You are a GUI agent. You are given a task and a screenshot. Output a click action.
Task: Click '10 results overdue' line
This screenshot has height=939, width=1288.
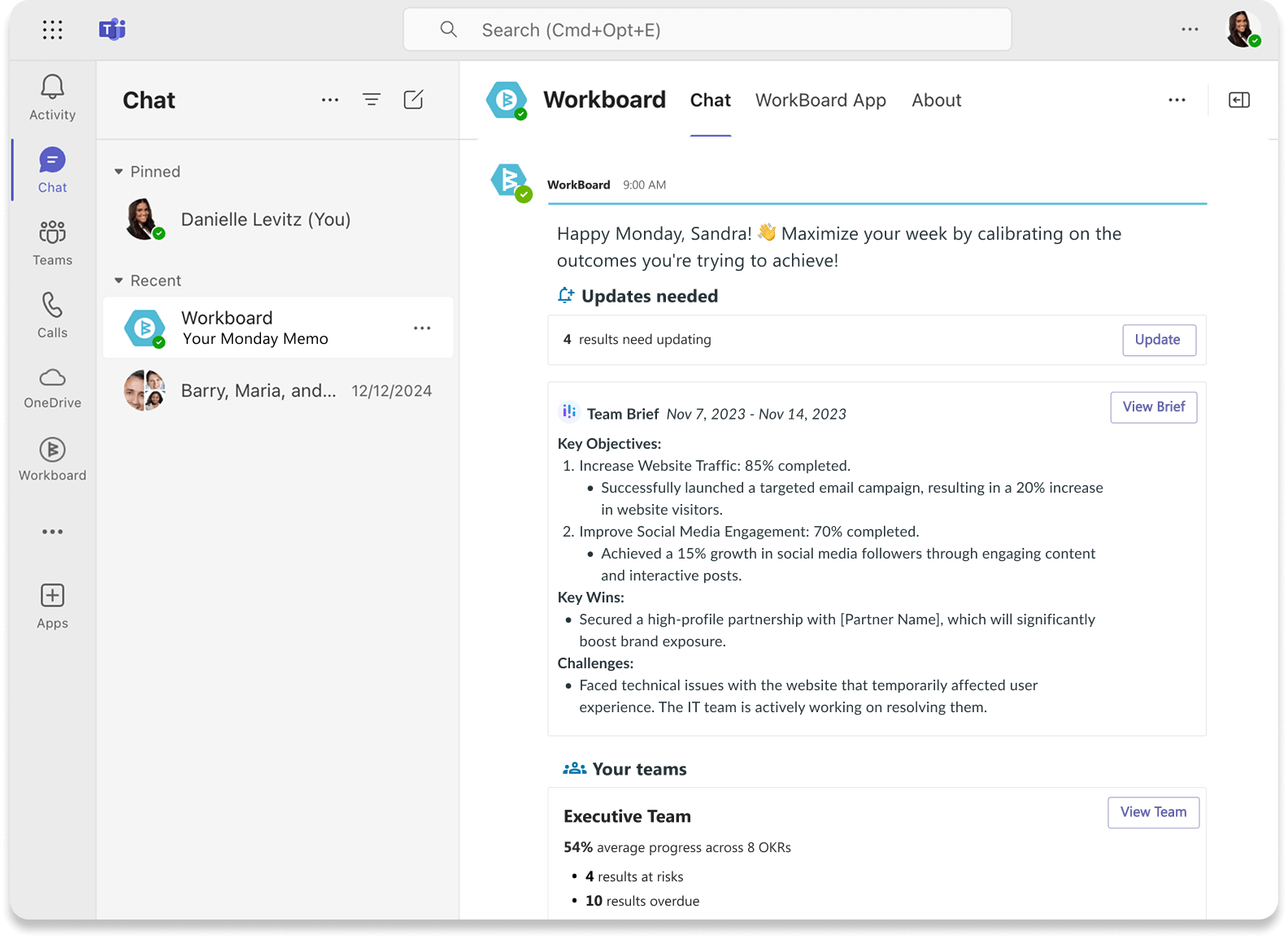pyautogui.click(x=642, y=901)
